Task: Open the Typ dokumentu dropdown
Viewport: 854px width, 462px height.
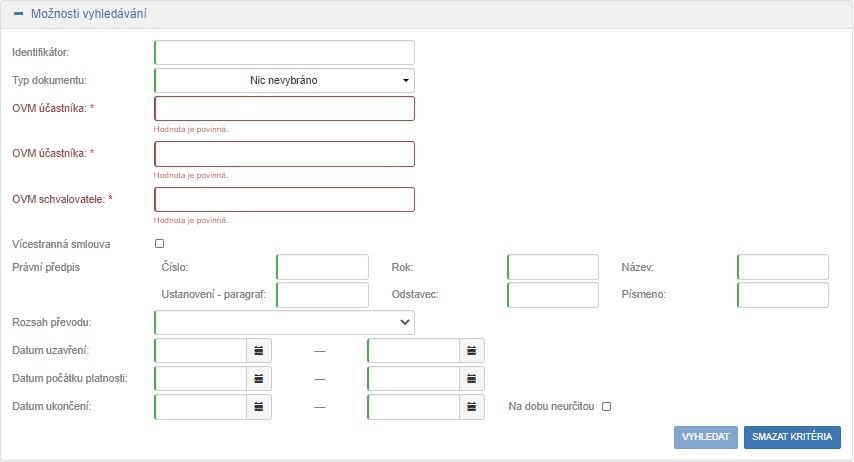Action: pos(284,80)
